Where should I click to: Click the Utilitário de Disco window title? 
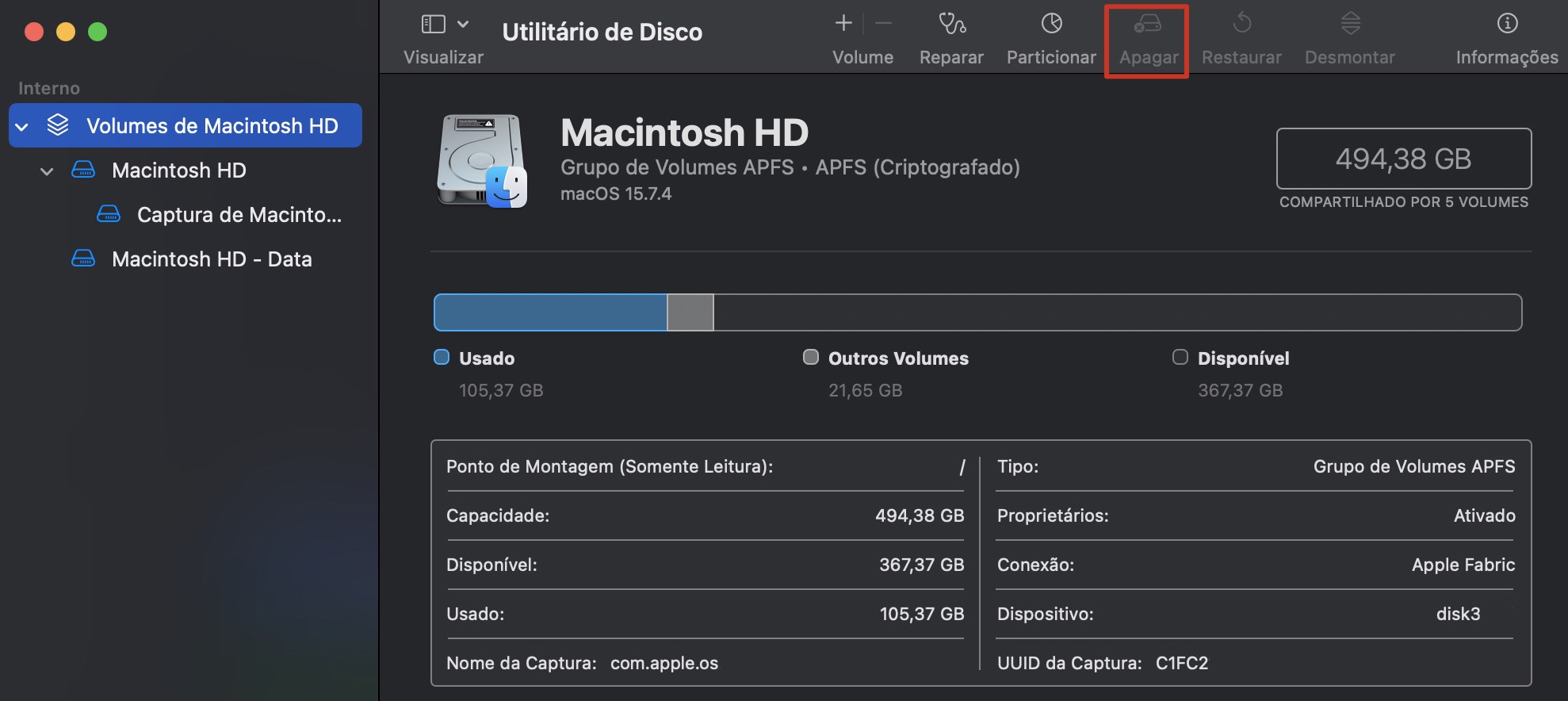(x=602, y=32)
